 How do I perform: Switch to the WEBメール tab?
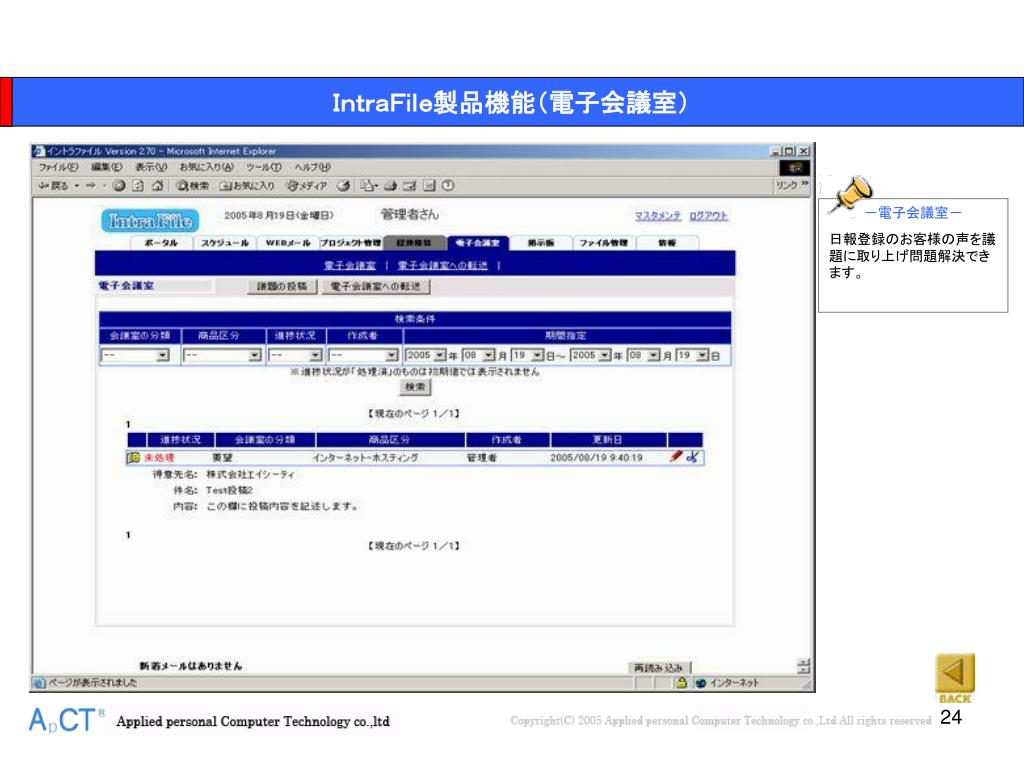[x=288, y=243]
